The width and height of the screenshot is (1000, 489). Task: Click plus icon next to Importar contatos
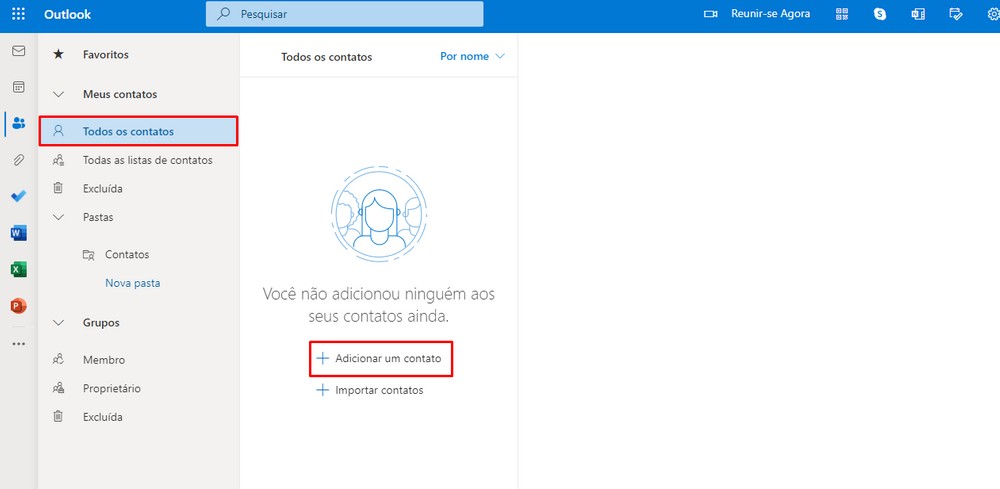(x=323, y=390)
